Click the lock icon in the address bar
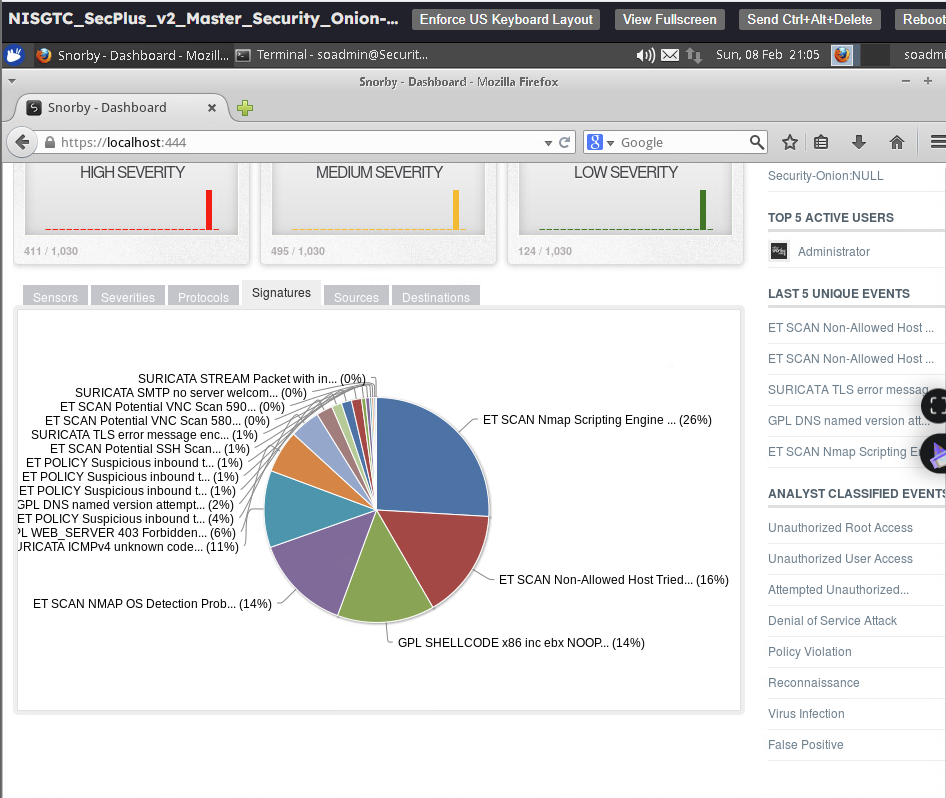 click(50, 142)
